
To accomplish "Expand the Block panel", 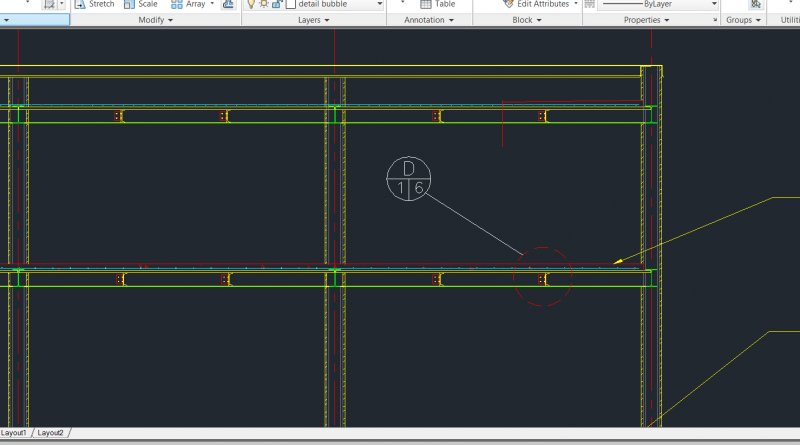I will coord(527,20).
